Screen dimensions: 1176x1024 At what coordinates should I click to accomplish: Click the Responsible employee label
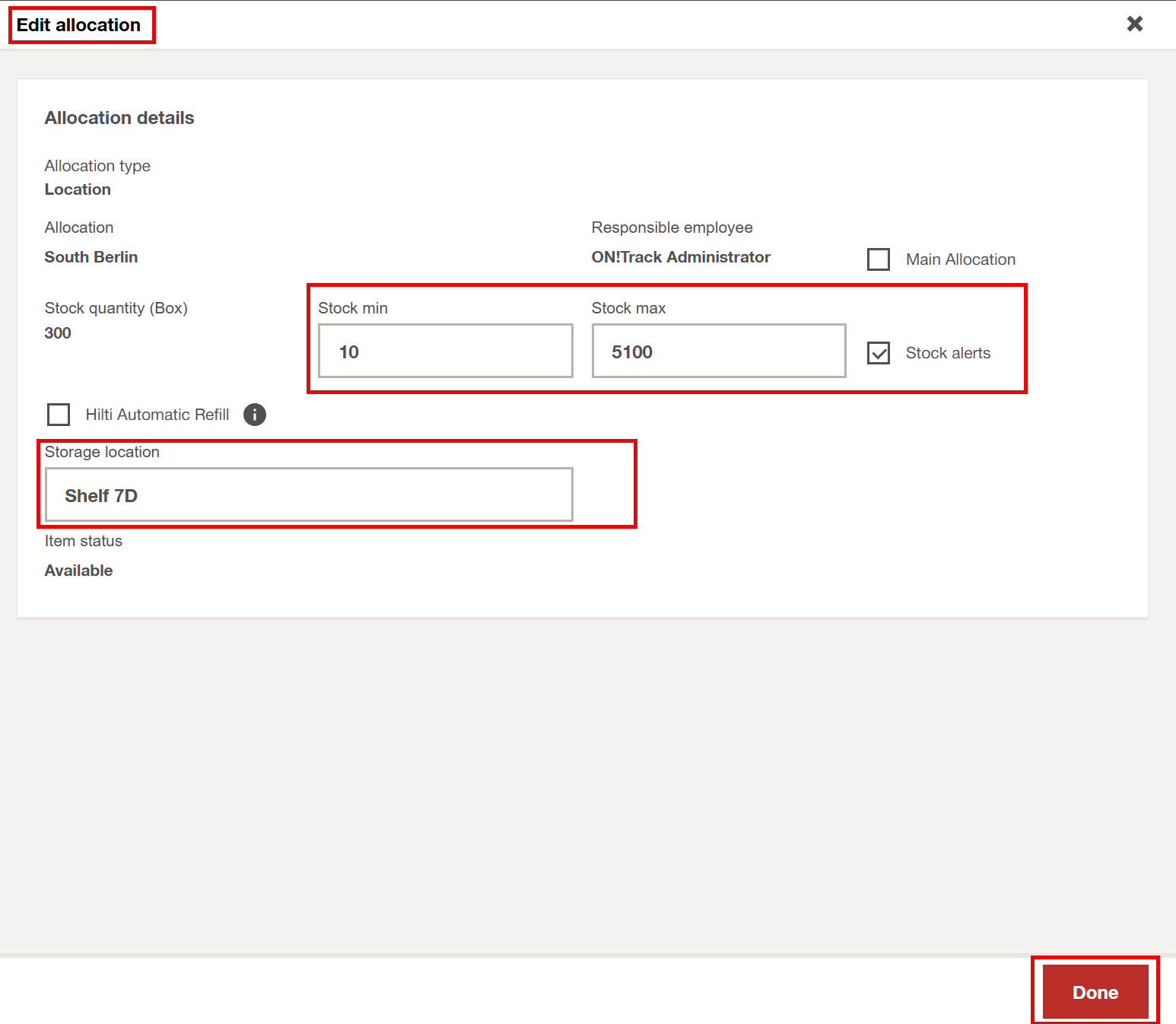pos(672,227)
